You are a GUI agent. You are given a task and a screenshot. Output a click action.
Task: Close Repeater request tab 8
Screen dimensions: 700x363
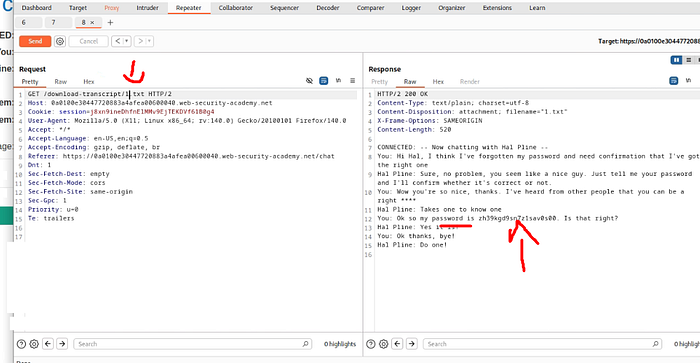92,22
